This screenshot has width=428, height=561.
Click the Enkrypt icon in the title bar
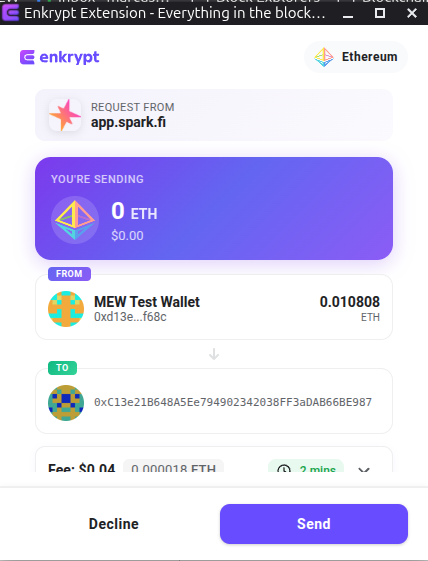tap(10, 13)
